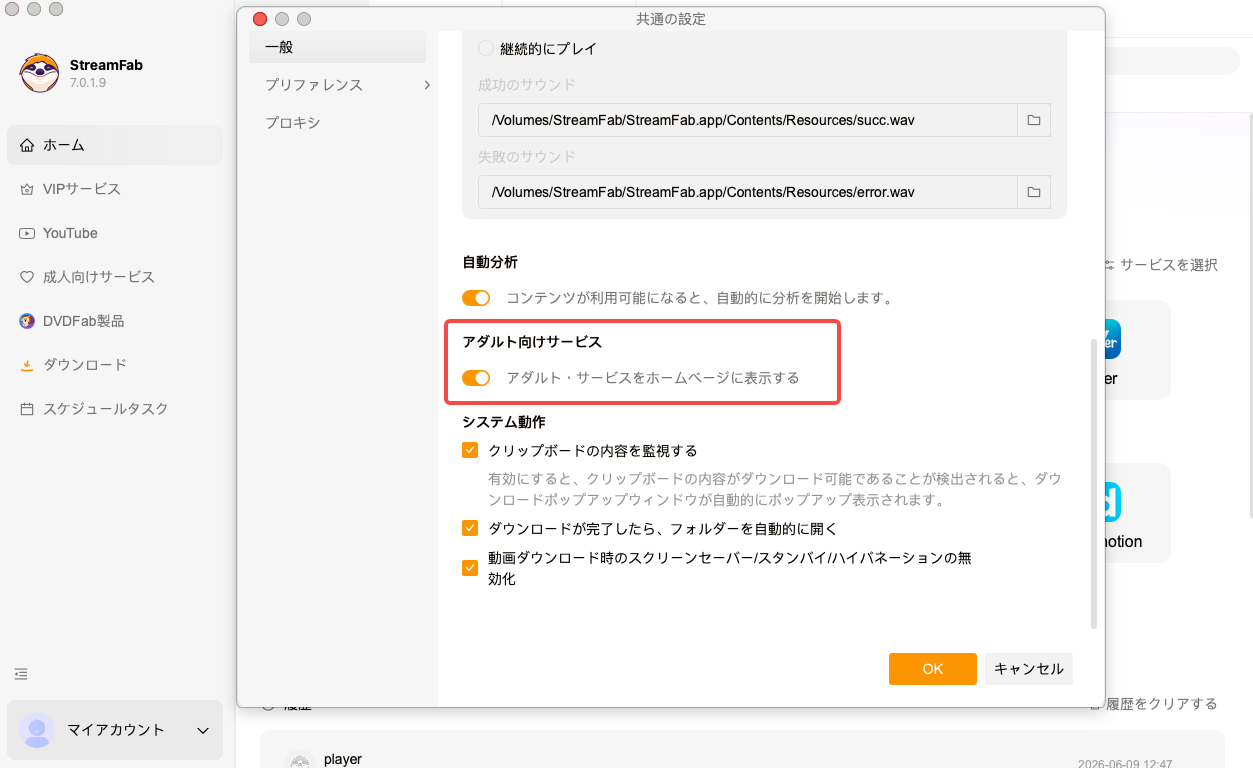Browse folder for error sound file
Screen dimensions: 1253x768
[x=1034, y=192]
